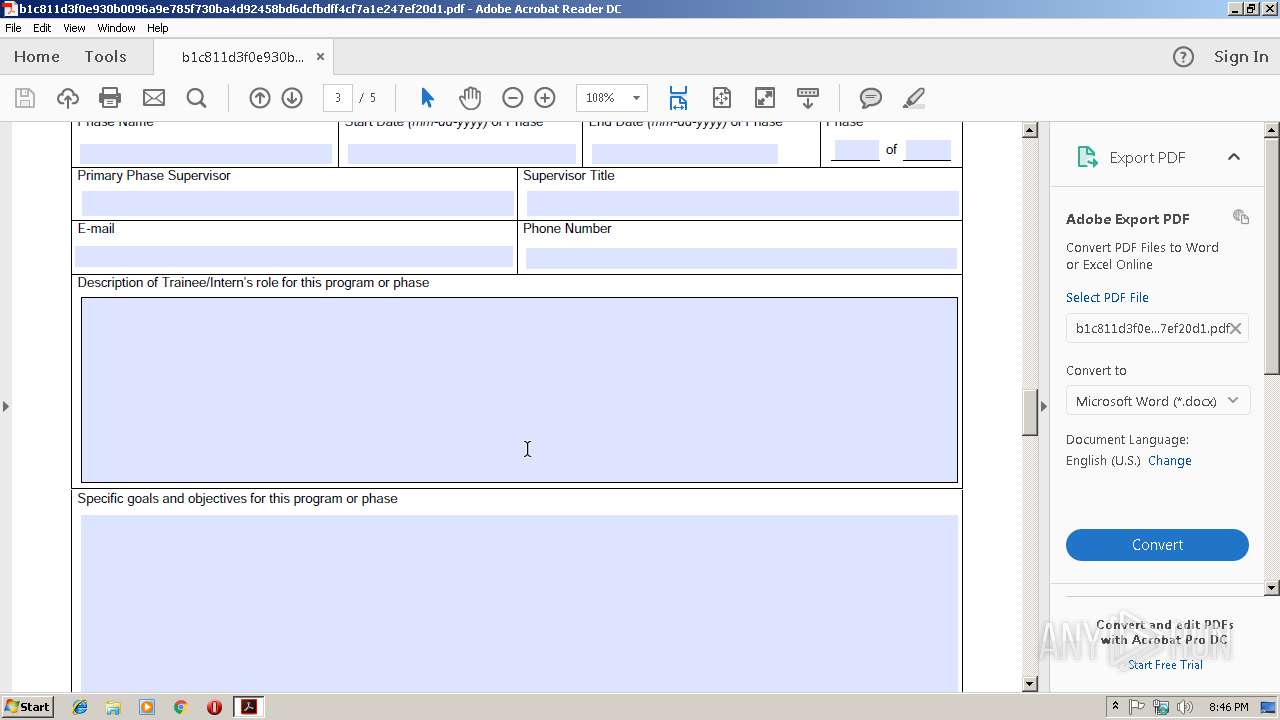1280x720 pixels.
Task: Switch to the Tools tab
Action: pos(105,57)
